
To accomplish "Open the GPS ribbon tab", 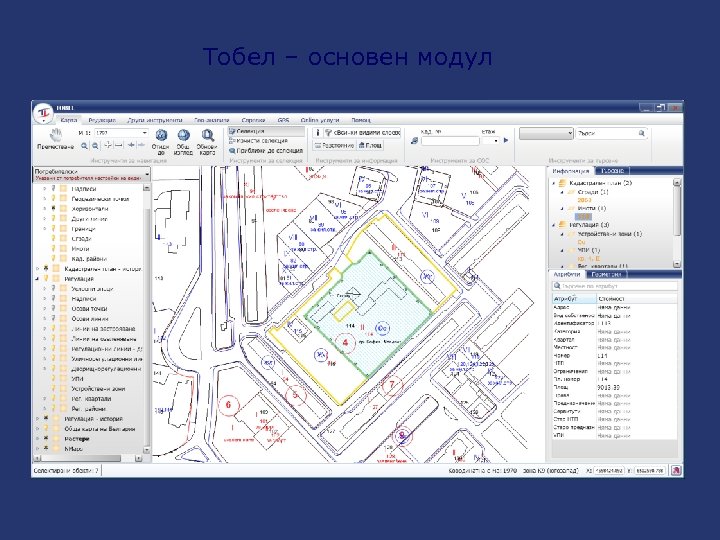I will click(x=283, y=120).
